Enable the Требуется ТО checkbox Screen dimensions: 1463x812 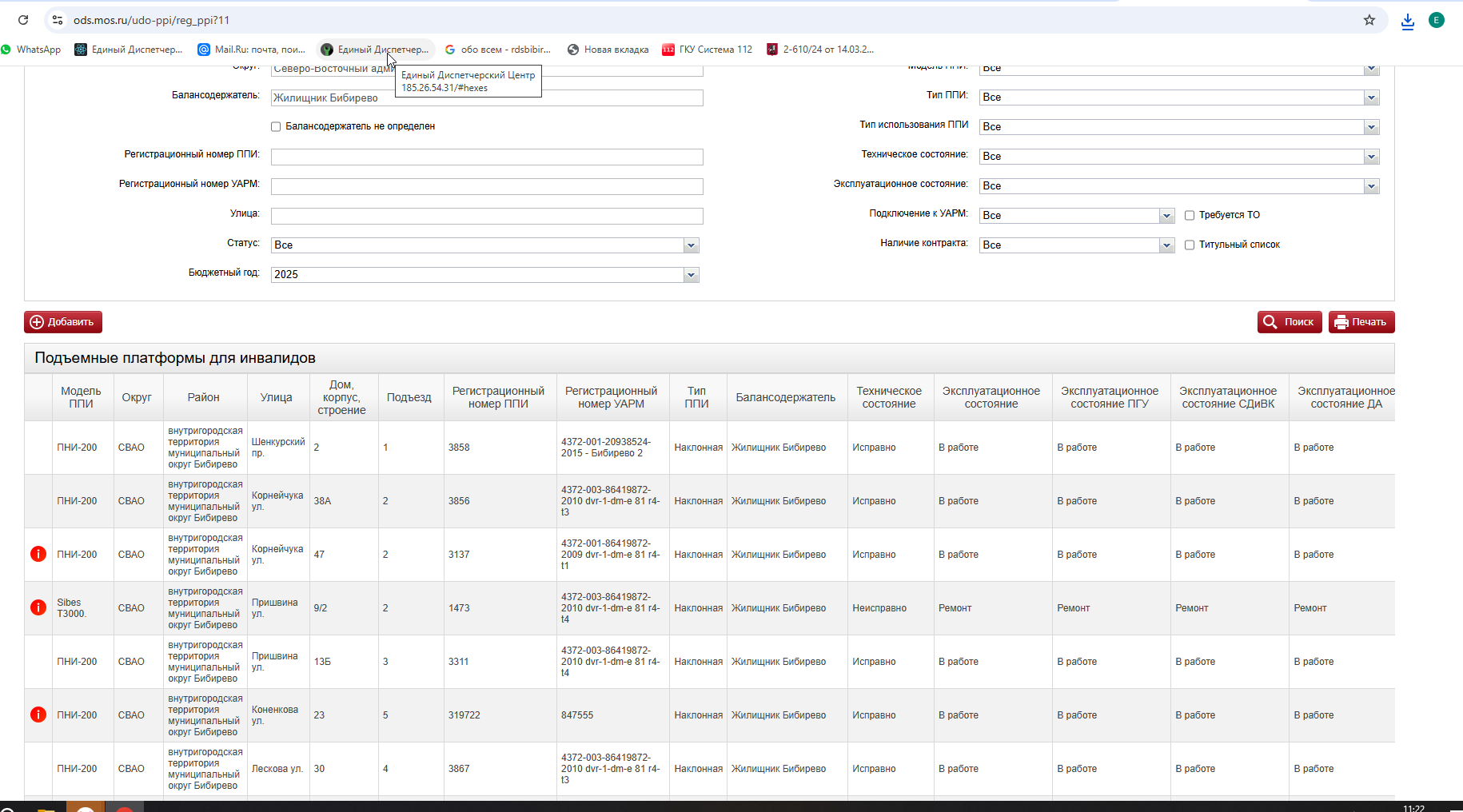pos(1190,215)
